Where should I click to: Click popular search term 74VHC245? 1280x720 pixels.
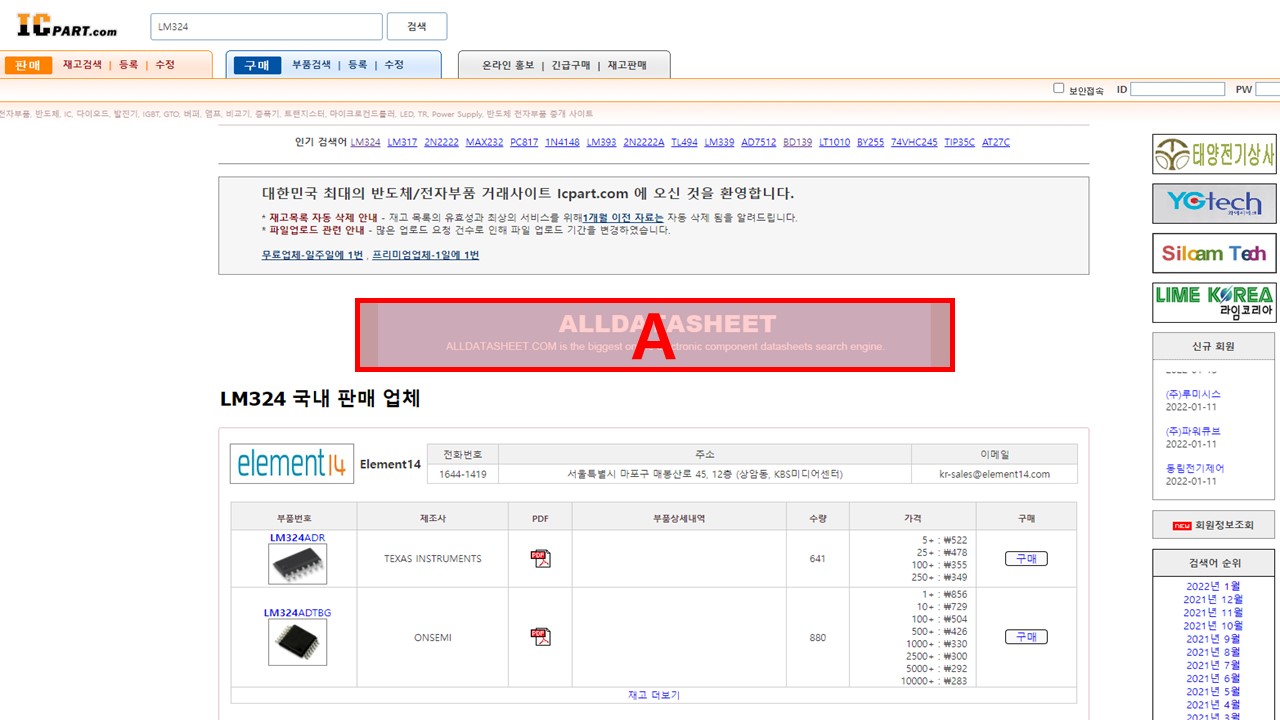914,142
